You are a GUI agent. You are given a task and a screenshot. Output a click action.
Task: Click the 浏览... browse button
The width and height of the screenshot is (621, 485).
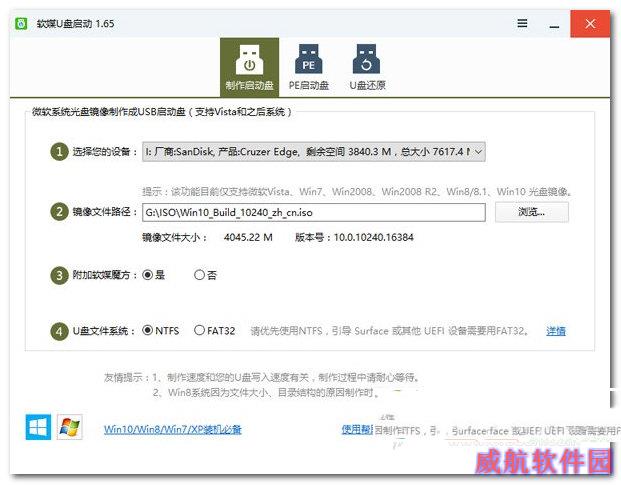click(x=531, y=212)
